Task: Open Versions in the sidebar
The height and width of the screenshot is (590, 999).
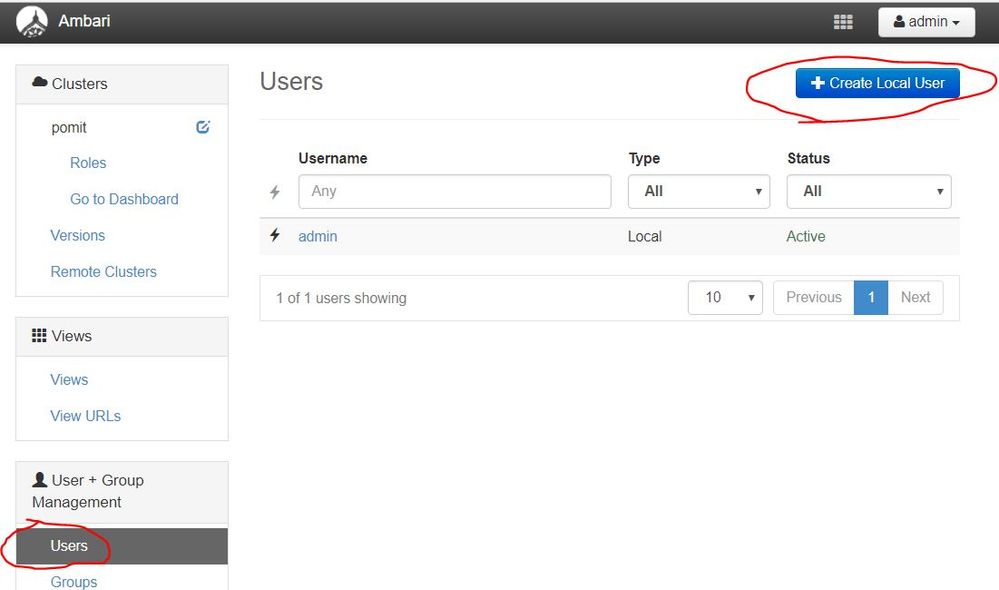Action: click(78, 236)
